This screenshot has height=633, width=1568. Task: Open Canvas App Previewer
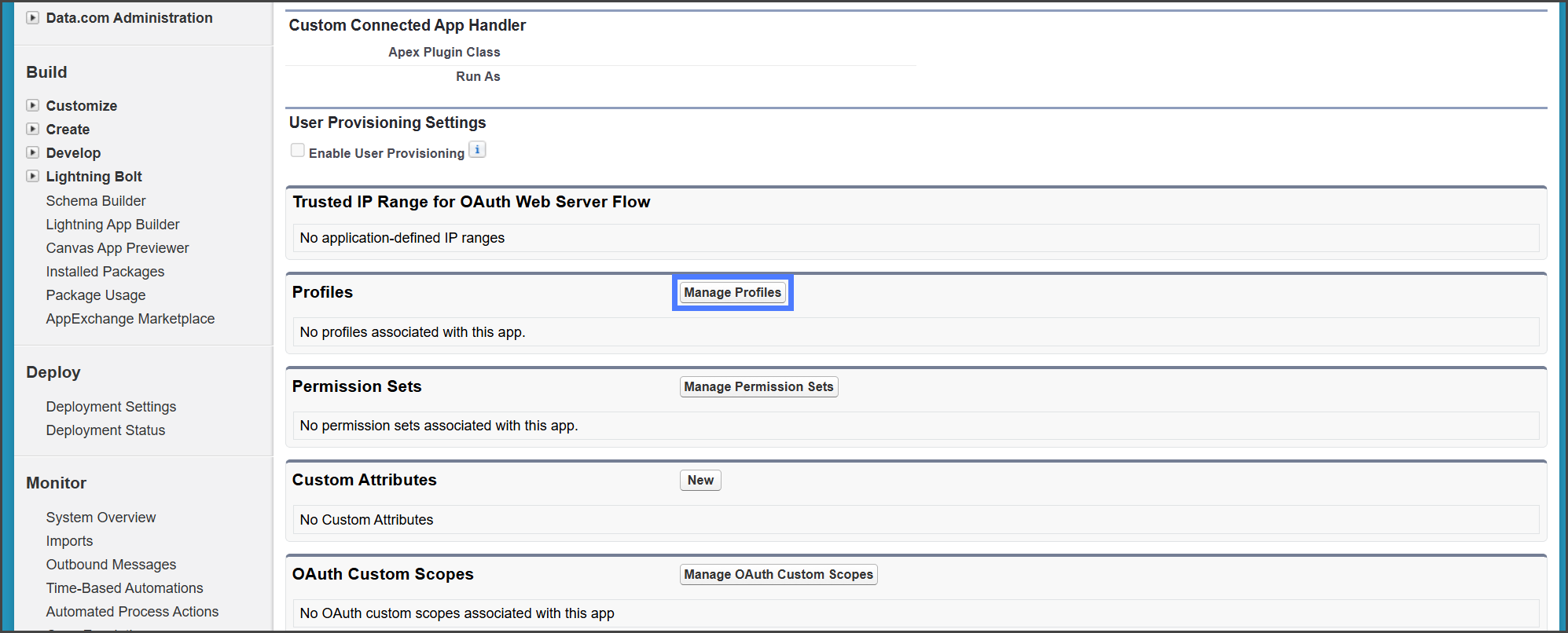coord(117,248)
